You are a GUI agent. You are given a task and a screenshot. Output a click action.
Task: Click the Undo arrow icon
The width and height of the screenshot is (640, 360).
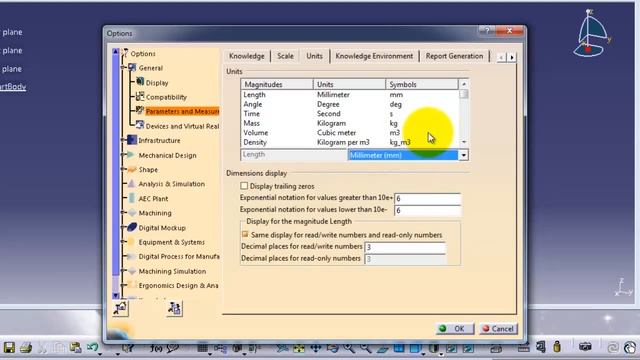[x=92, y=347]
